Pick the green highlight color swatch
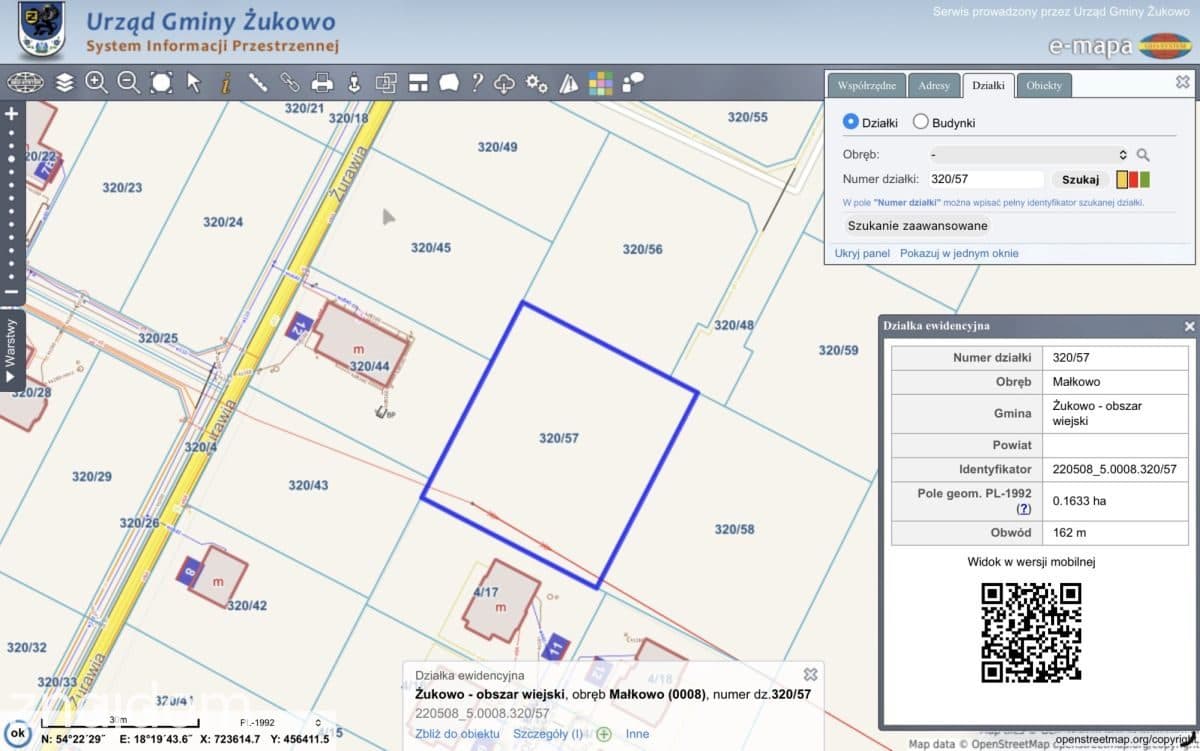The width and height of the screenshot is (1200, 751). 1145,180
